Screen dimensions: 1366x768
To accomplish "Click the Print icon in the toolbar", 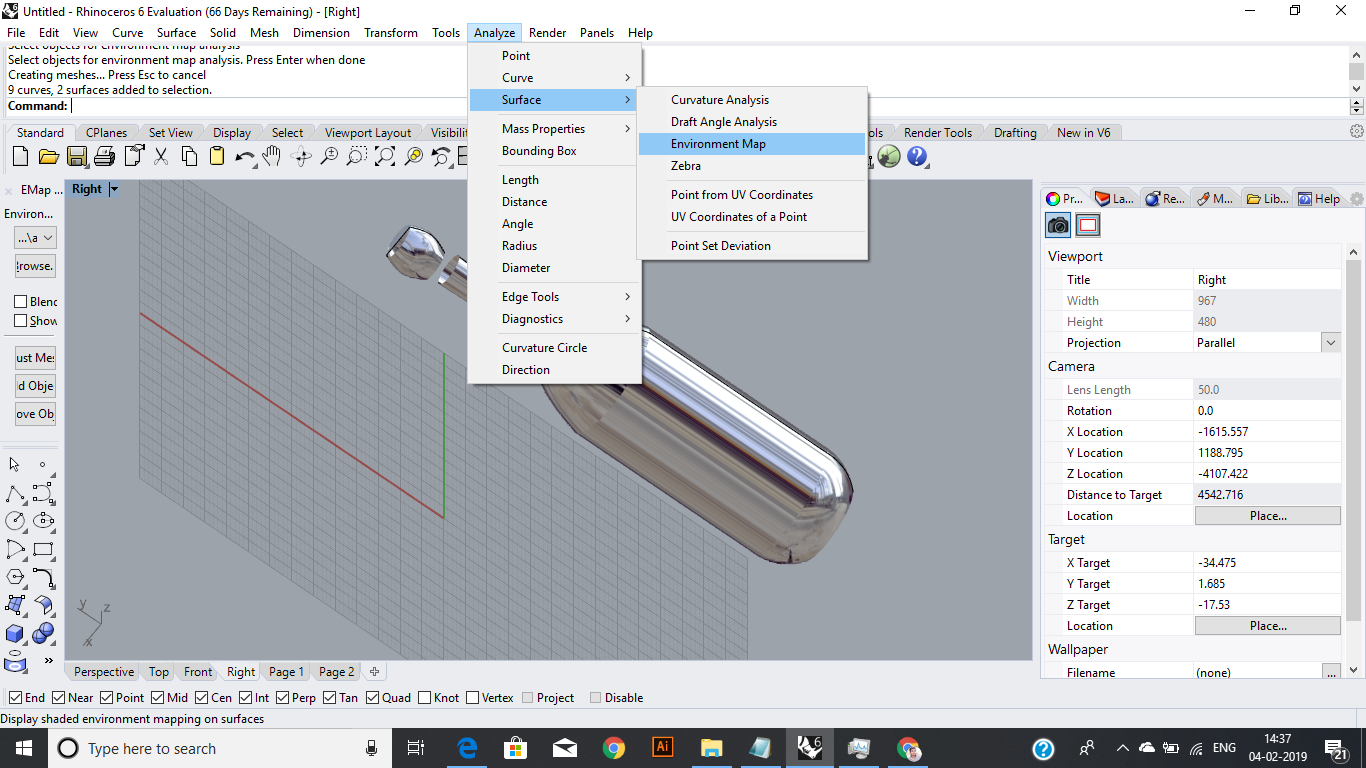I will (104, 156).
